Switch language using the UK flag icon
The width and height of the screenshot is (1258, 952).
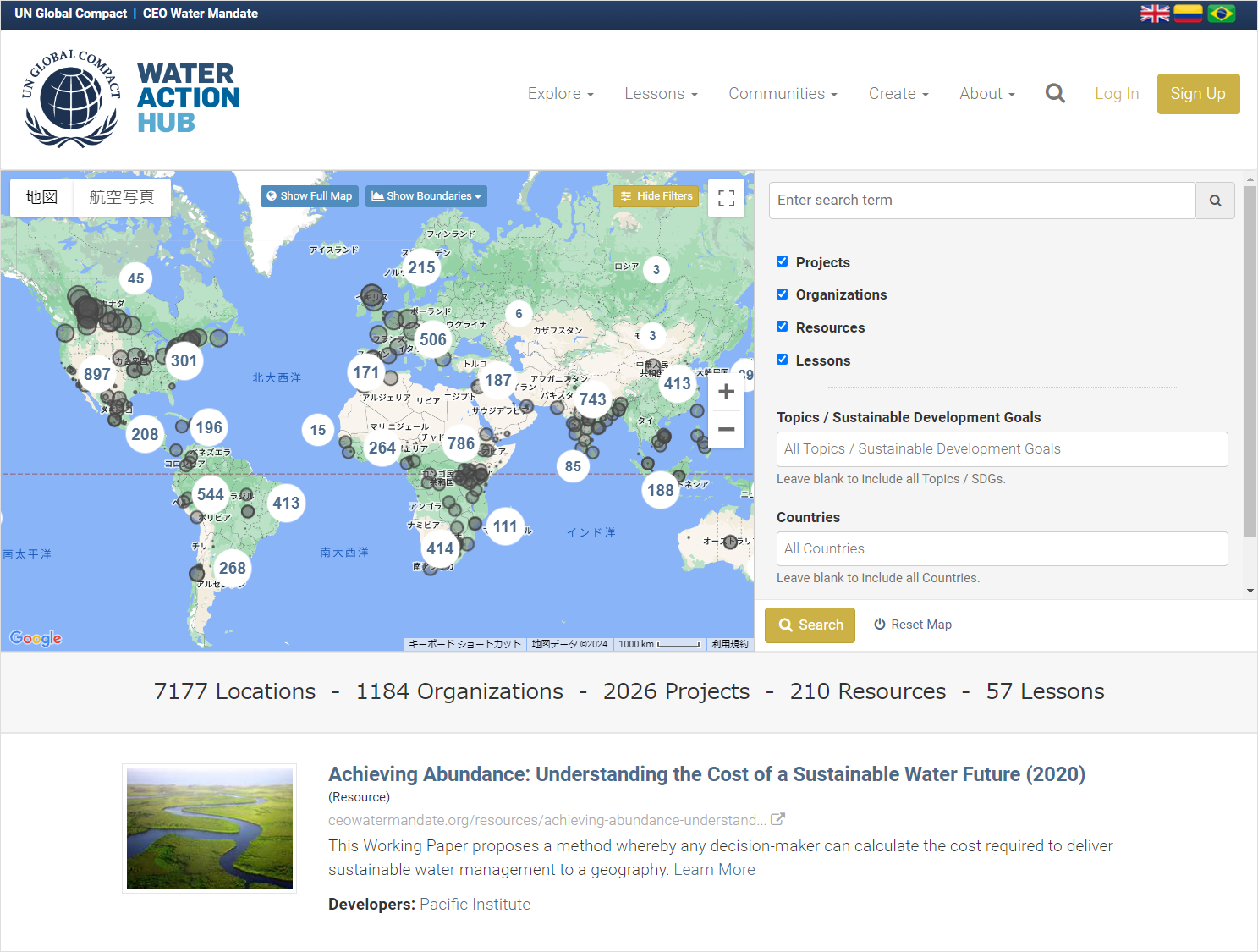(x=1154, y=14)
